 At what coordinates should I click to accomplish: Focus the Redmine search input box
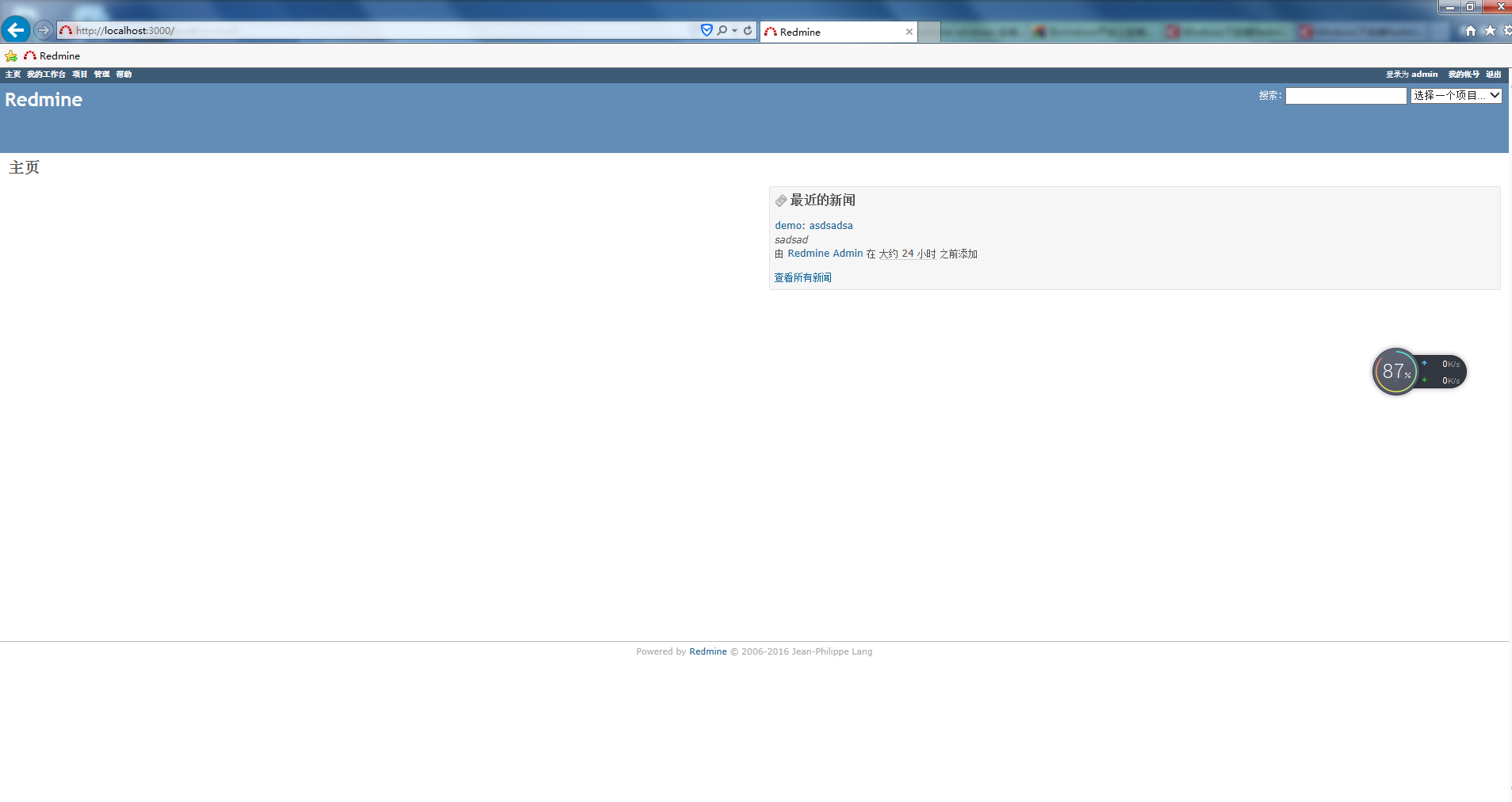tap(1345, 96)
